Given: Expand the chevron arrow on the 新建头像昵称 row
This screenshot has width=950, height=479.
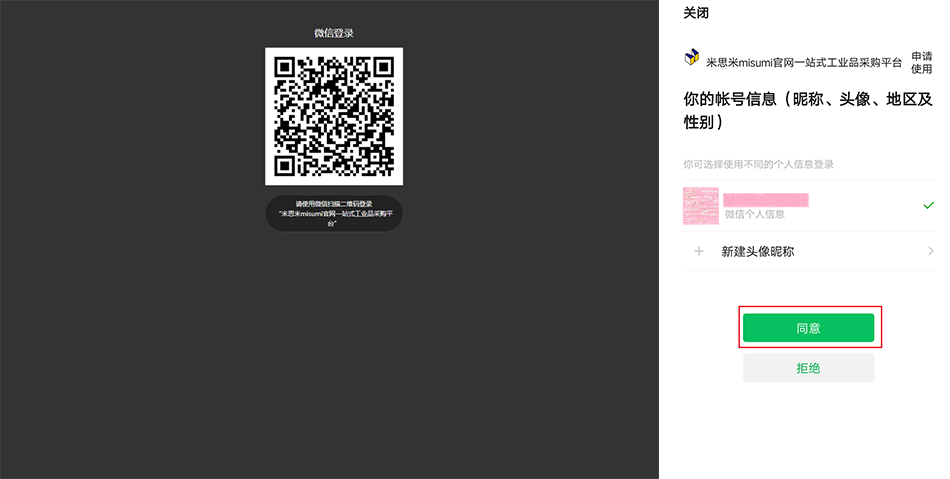Looking at the screenshot, I should click(930, 251).
